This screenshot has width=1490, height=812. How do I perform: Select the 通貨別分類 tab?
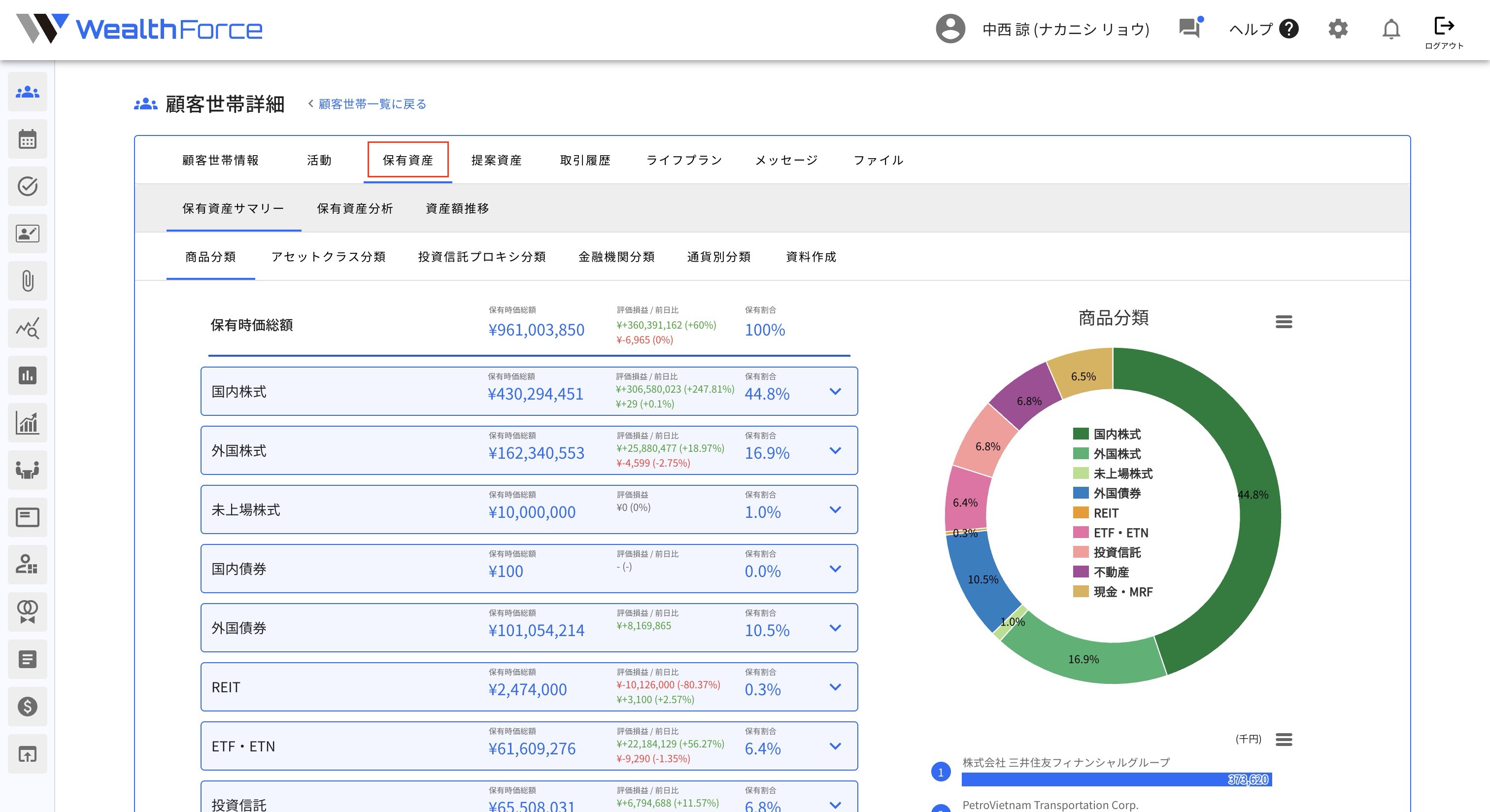[719, 257]
